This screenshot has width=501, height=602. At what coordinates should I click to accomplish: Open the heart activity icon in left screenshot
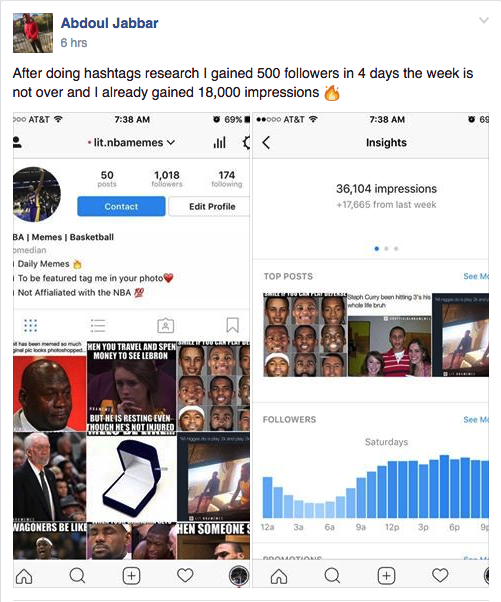click(185, 576)
